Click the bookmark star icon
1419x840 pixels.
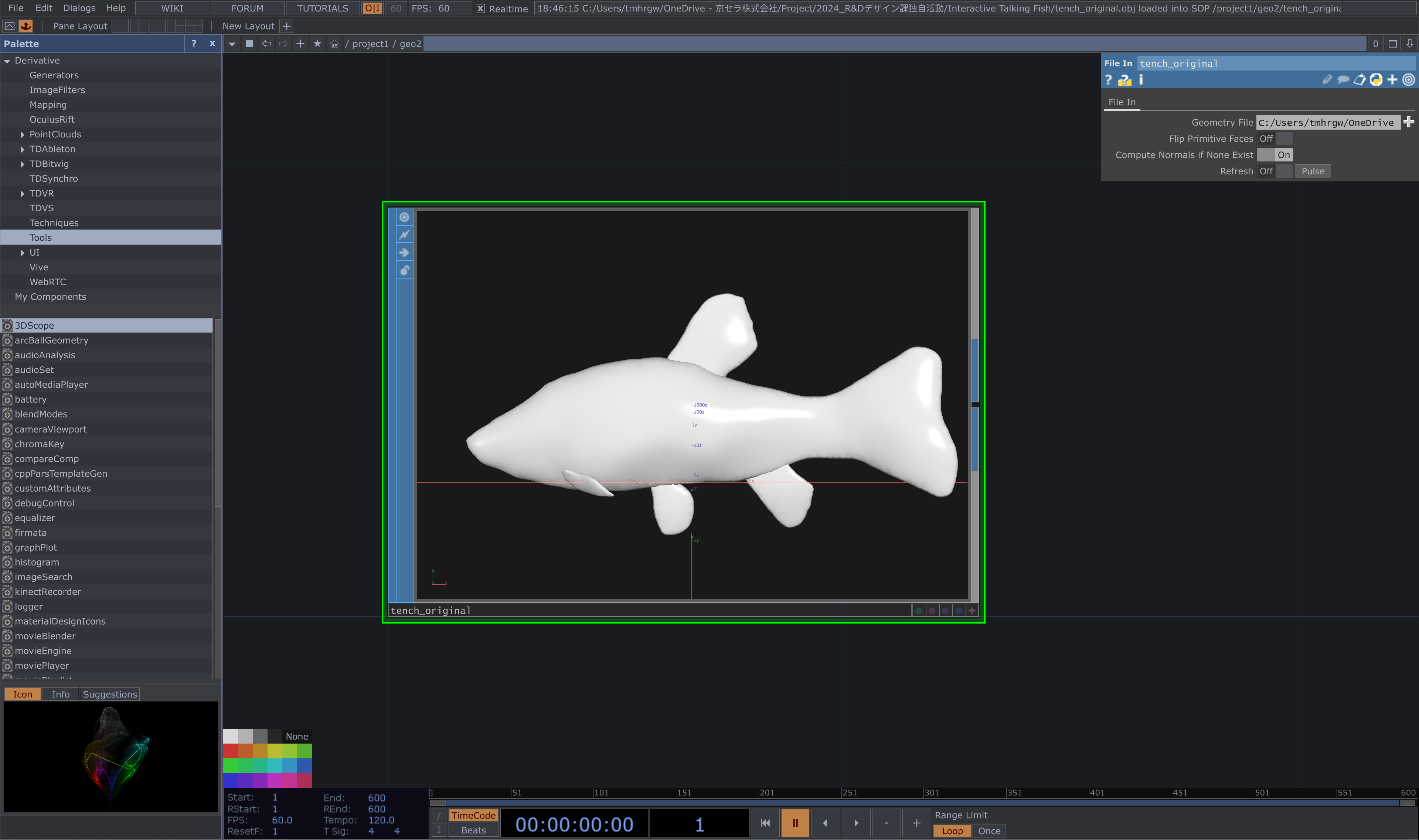tap(317, 44)
